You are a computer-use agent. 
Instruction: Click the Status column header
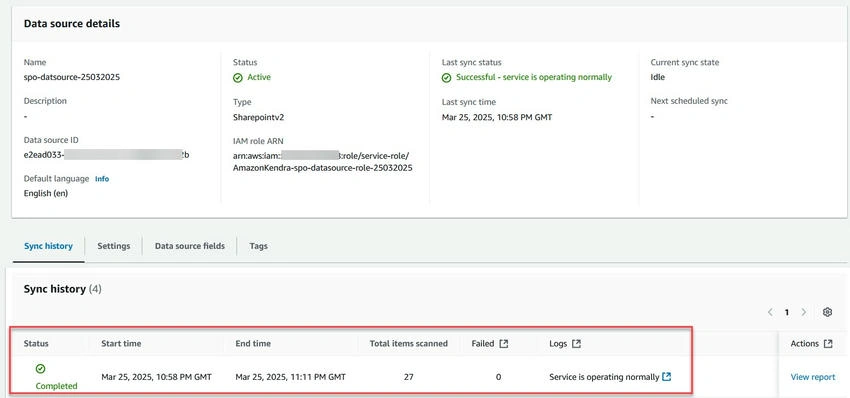point(36,343)
